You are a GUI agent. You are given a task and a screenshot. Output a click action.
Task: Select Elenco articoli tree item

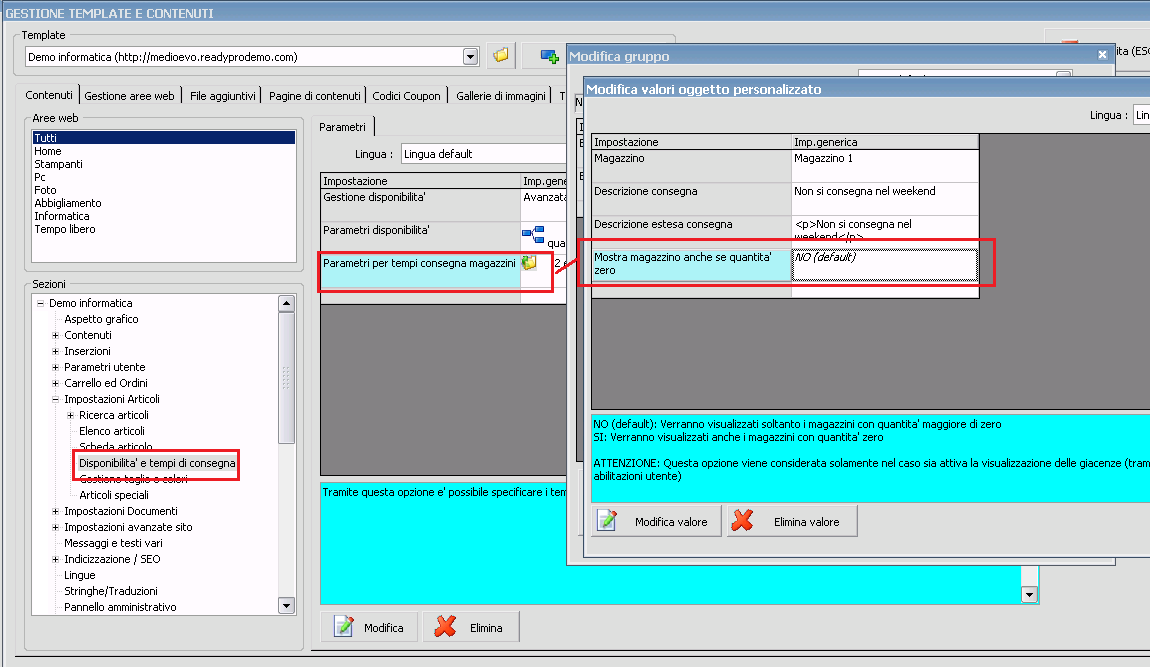111,431
